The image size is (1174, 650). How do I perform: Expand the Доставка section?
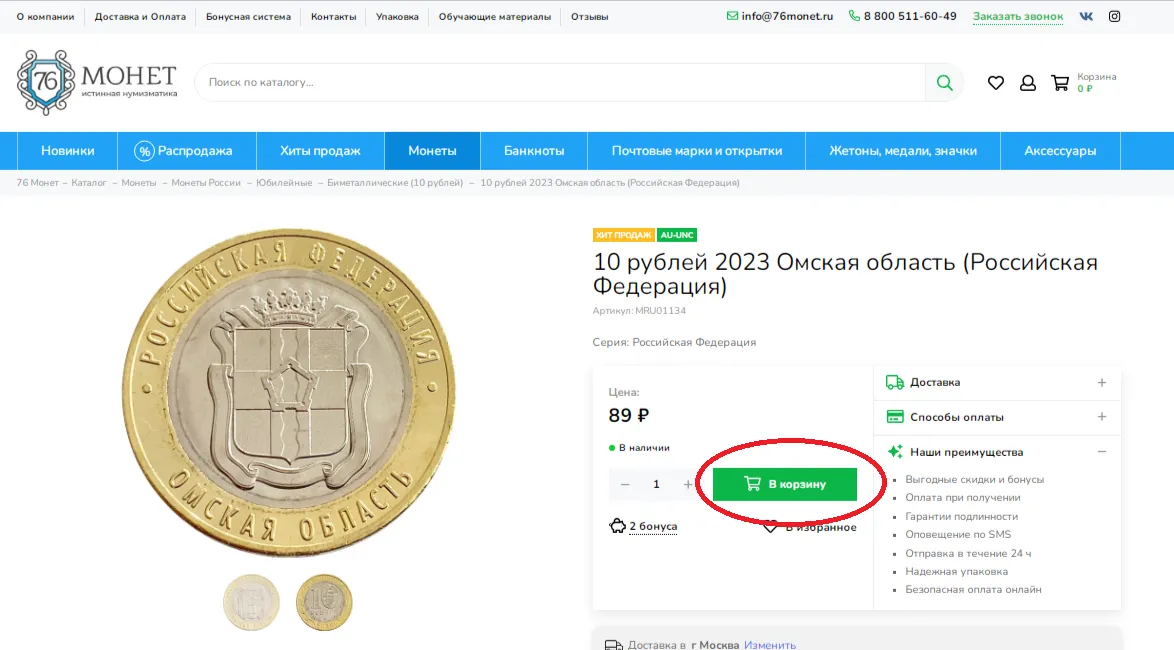tap(997, 383)
